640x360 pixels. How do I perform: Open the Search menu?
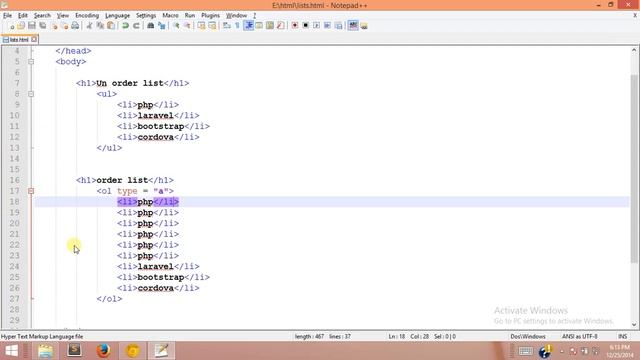coord(42,16)
